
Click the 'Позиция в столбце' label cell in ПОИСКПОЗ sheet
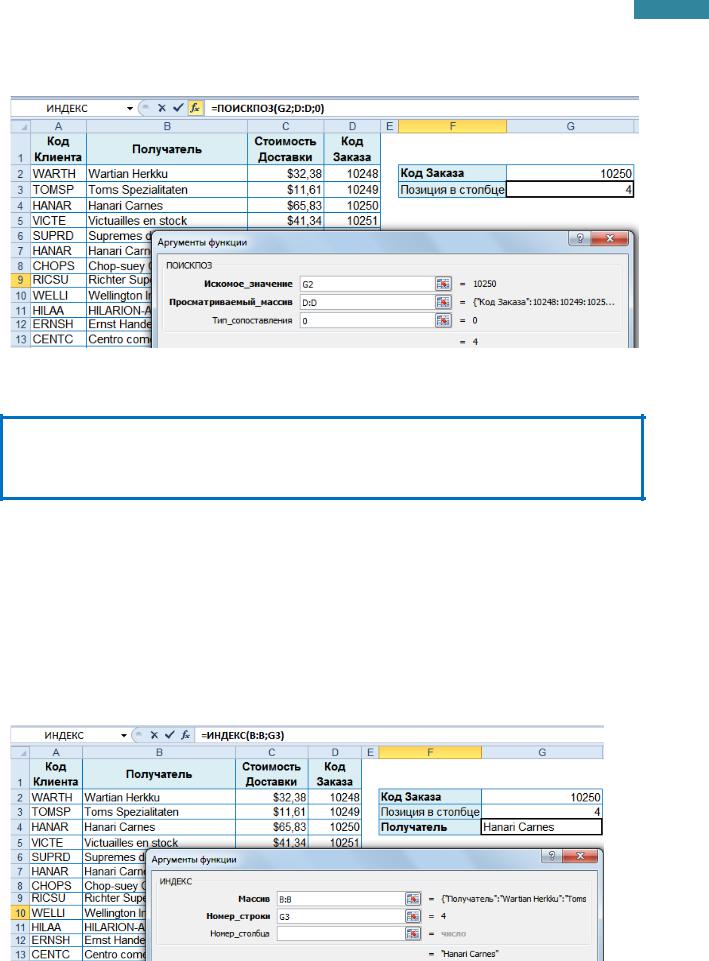point(452,189)
